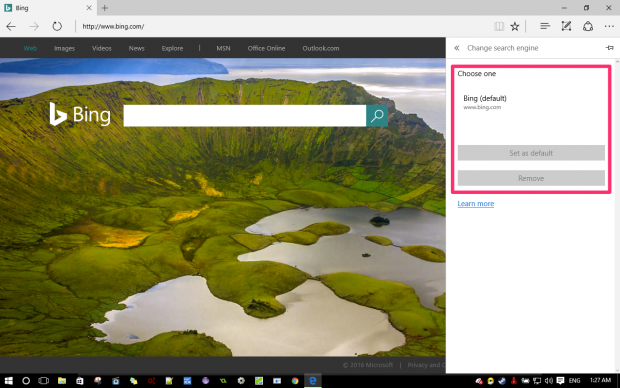Click the Share icon in Edge toolbar

tap(588, 26)
